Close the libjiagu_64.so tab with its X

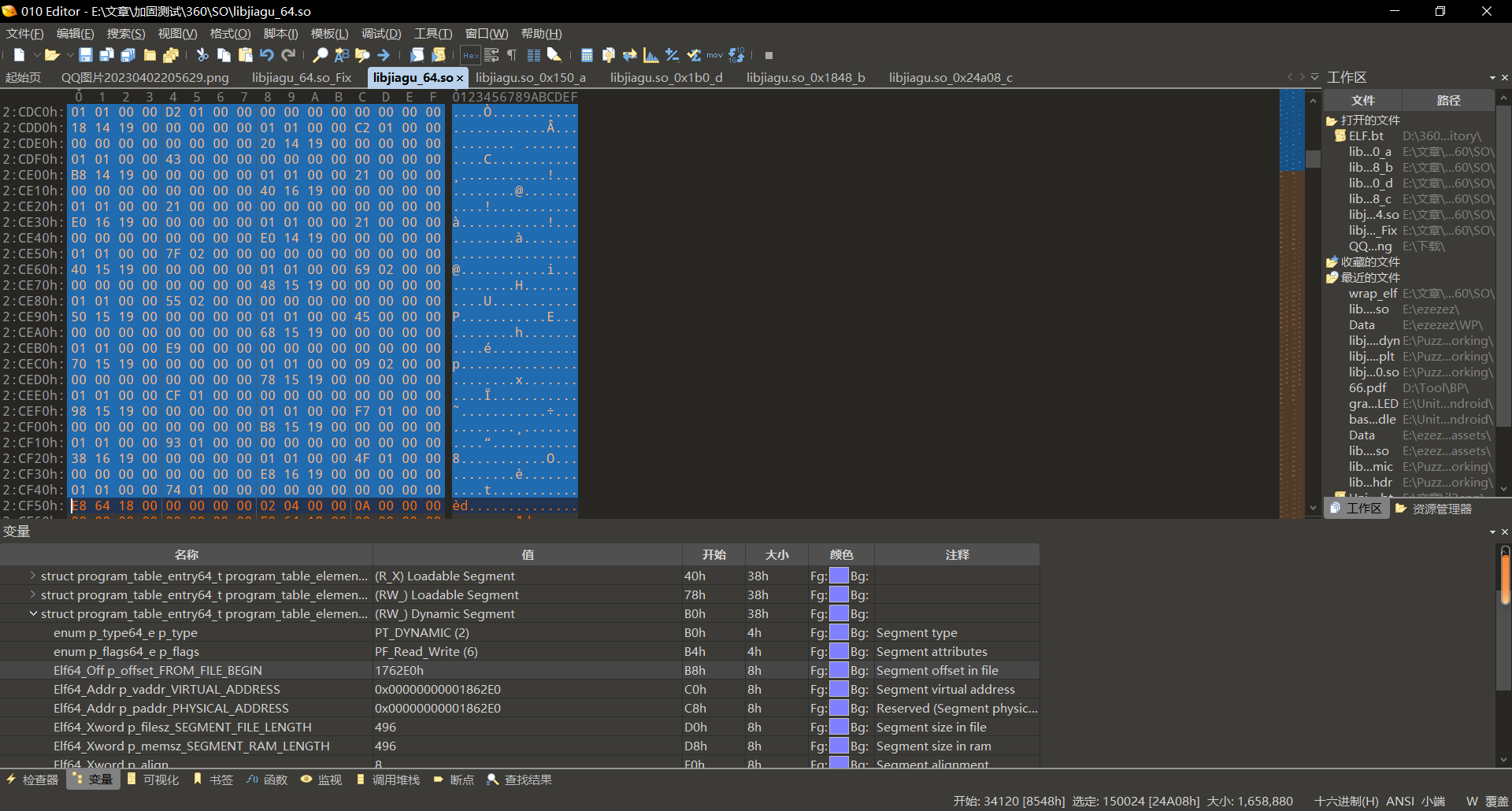(460, 78)
